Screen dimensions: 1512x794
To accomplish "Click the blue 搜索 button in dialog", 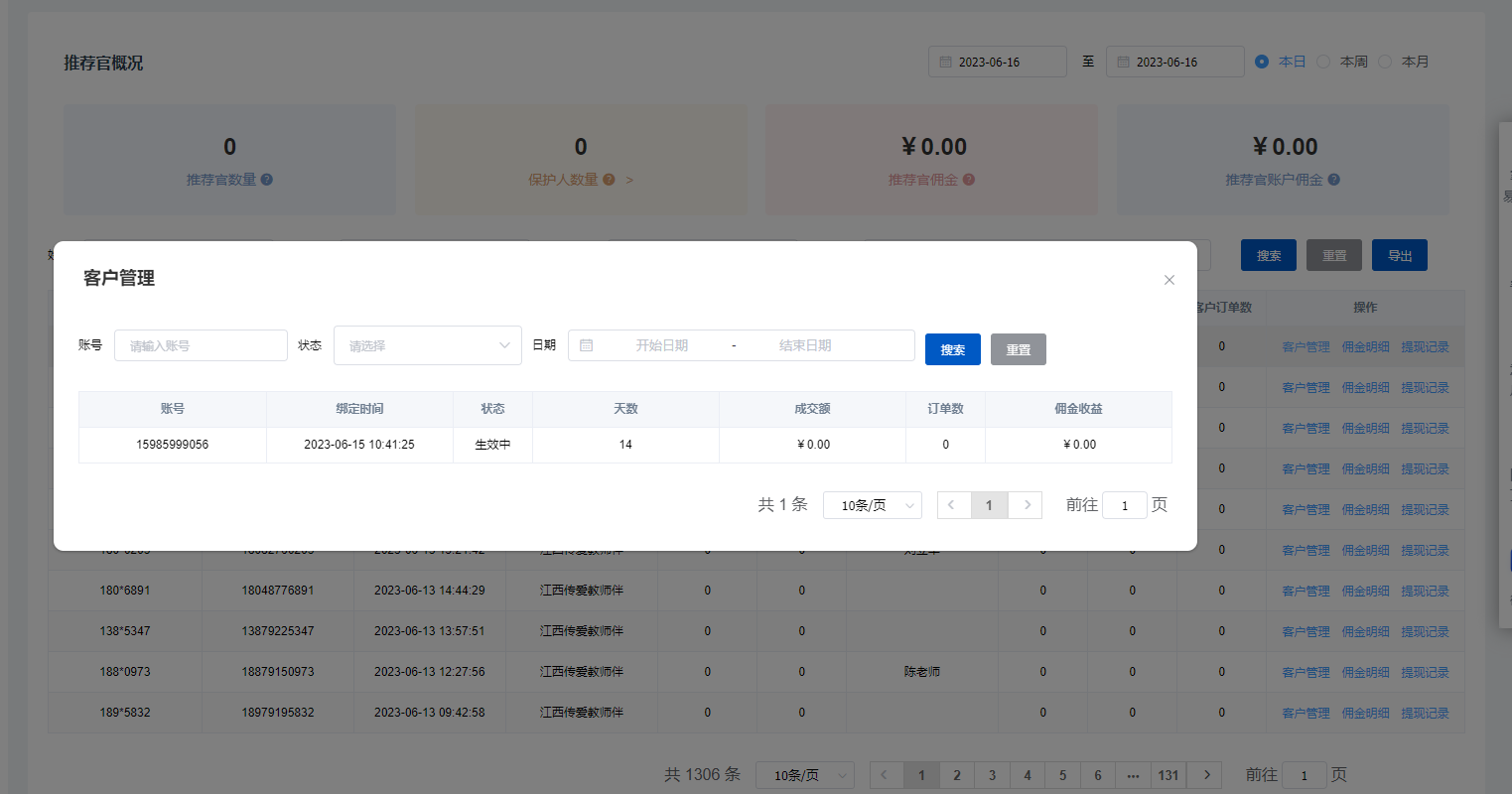I will [953, 349].
